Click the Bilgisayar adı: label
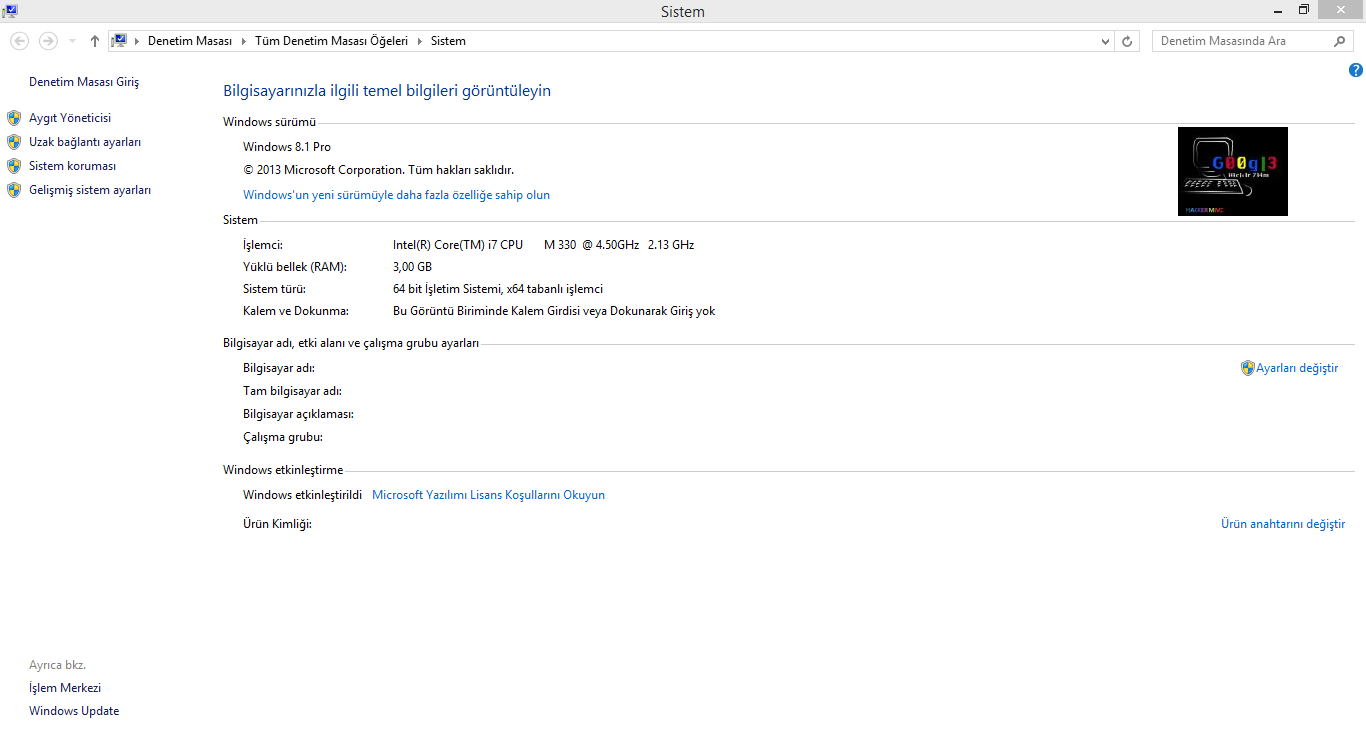 (279, 368)
